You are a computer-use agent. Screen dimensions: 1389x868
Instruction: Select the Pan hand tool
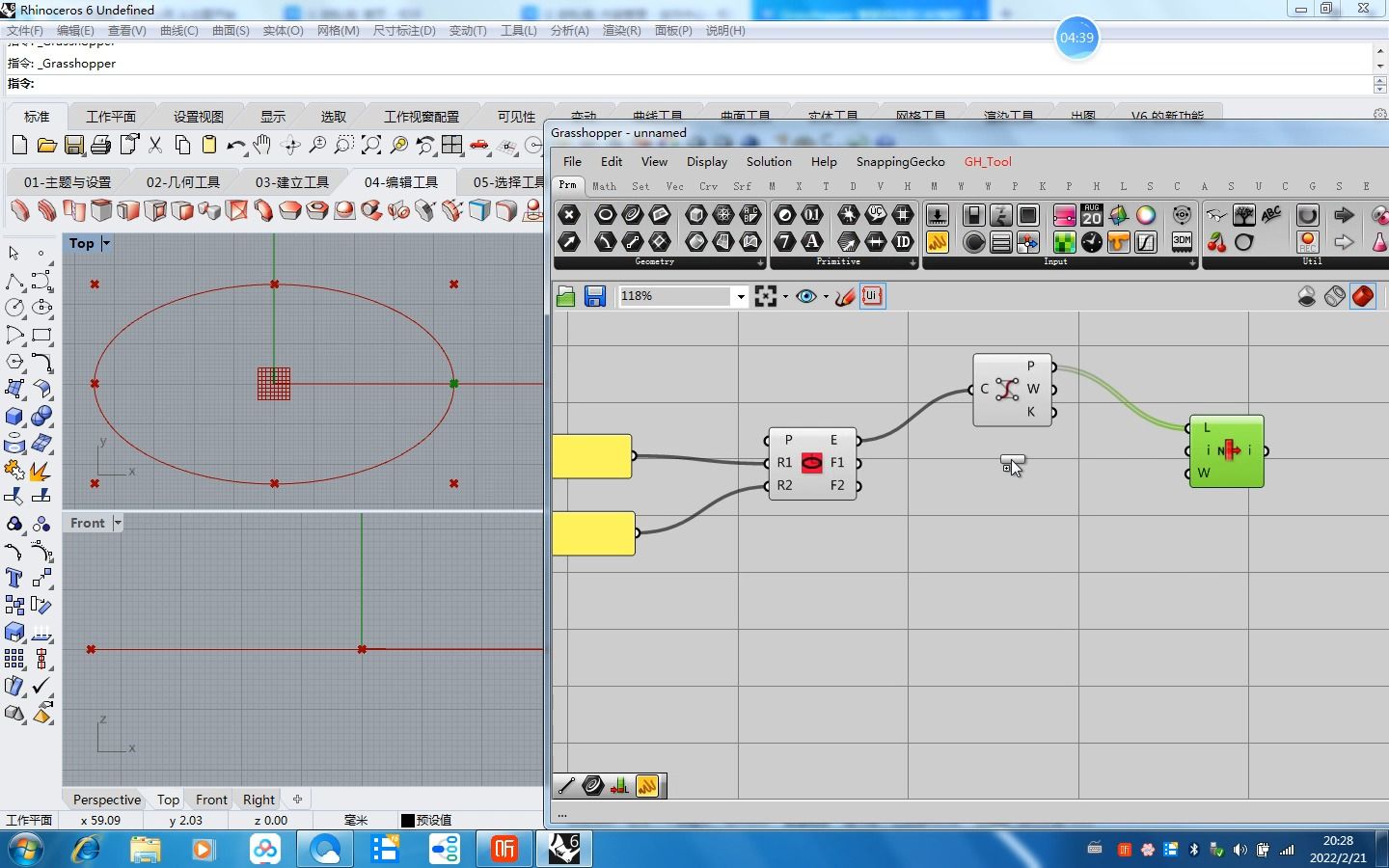[x=262, y=146]
